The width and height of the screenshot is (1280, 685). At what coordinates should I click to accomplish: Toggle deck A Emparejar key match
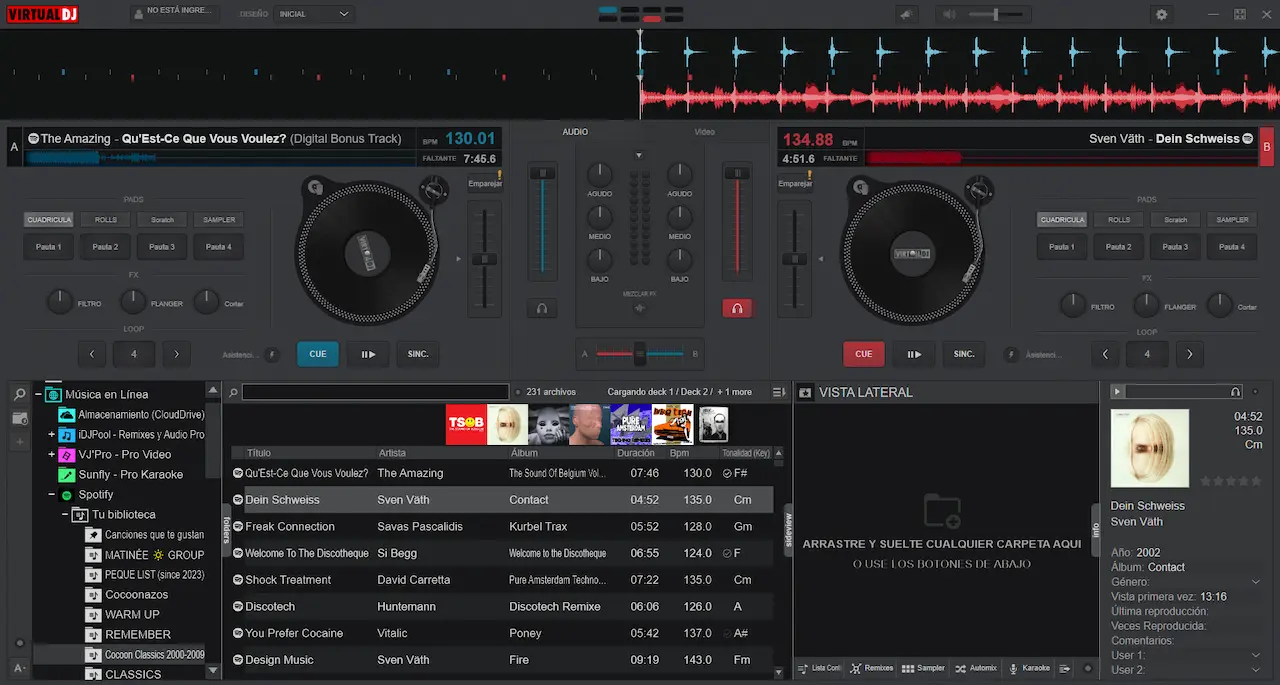(x=484, y=184)
